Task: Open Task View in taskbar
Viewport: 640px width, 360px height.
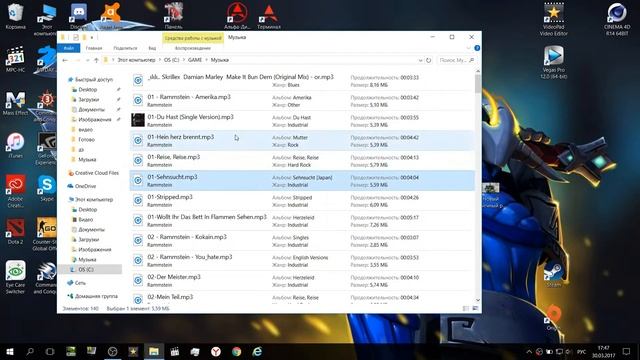Action: tap(50, 351)
